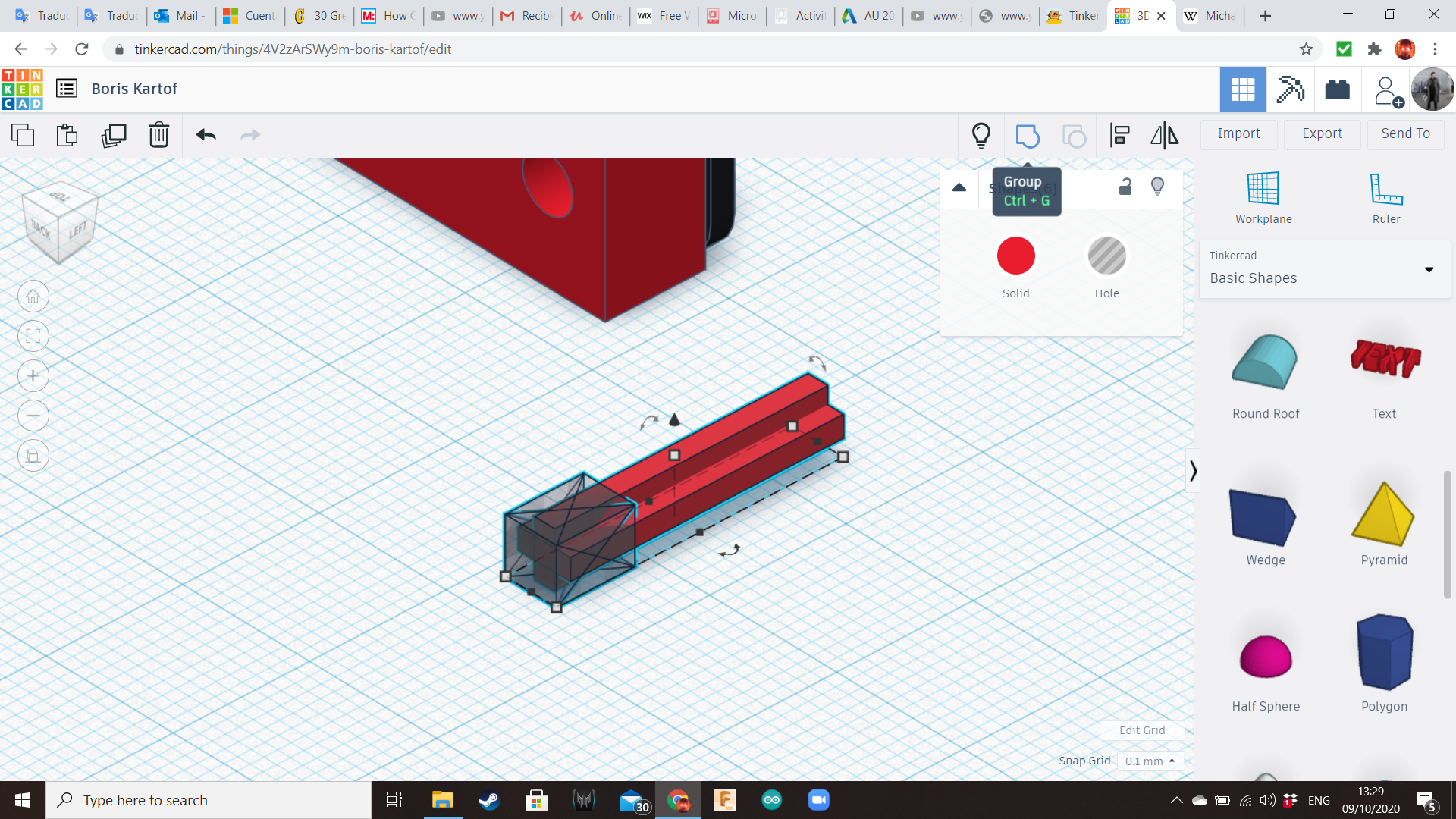Switch to the Tinker browser tab
This screenshot has height=819, width=1456.
(x=1073, y=15)
